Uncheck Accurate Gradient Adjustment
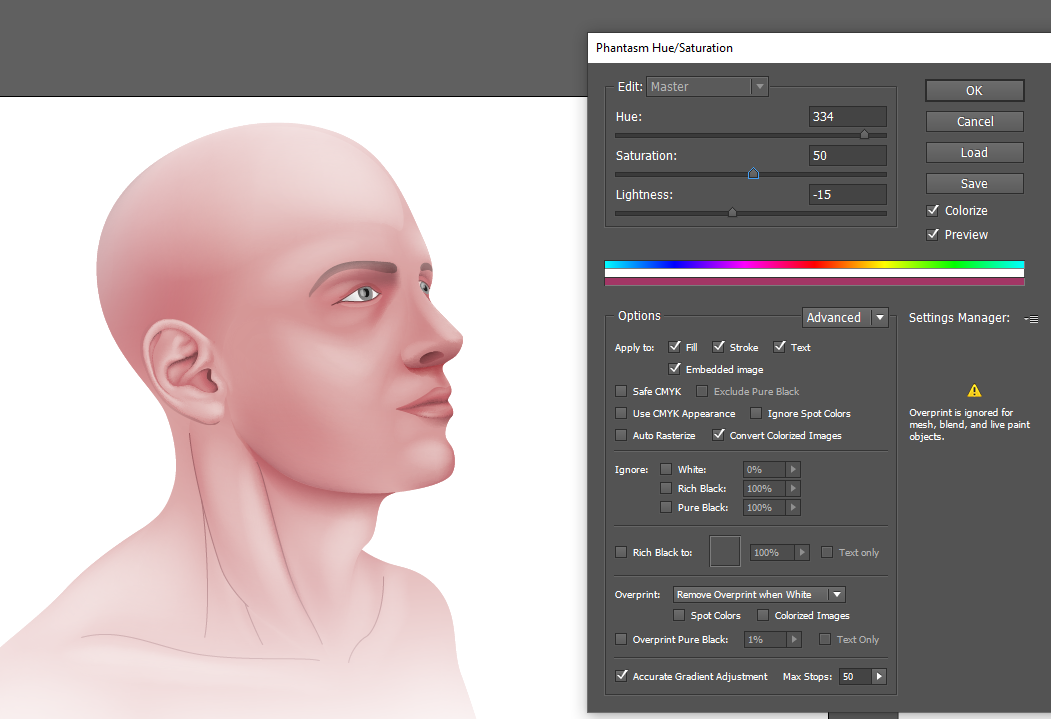 point(621,677)
